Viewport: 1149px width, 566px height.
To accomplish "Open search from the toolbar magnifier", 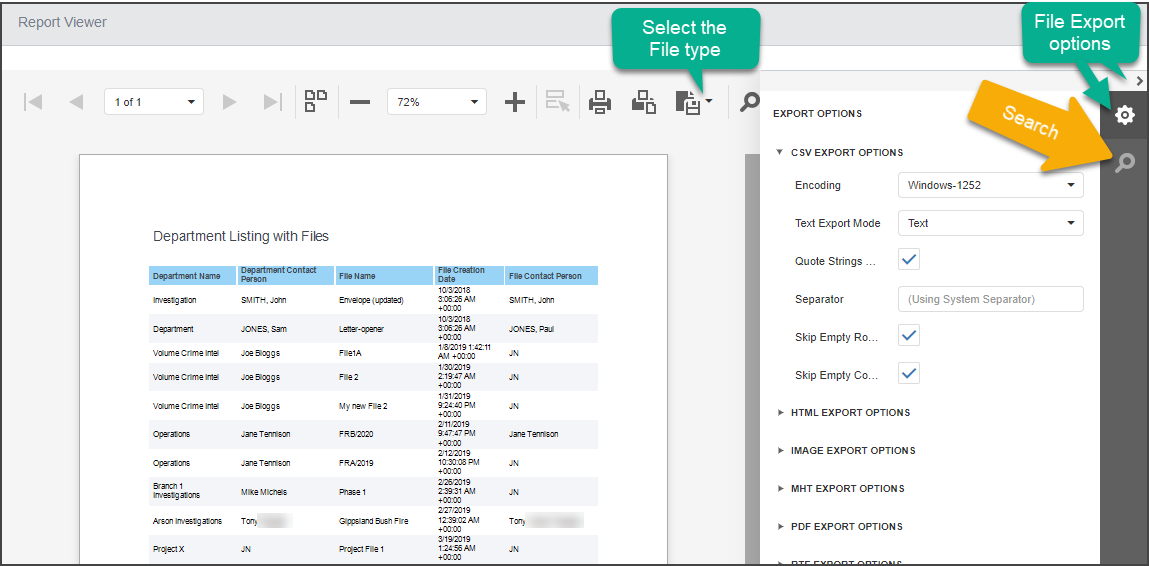I will 749,102.
